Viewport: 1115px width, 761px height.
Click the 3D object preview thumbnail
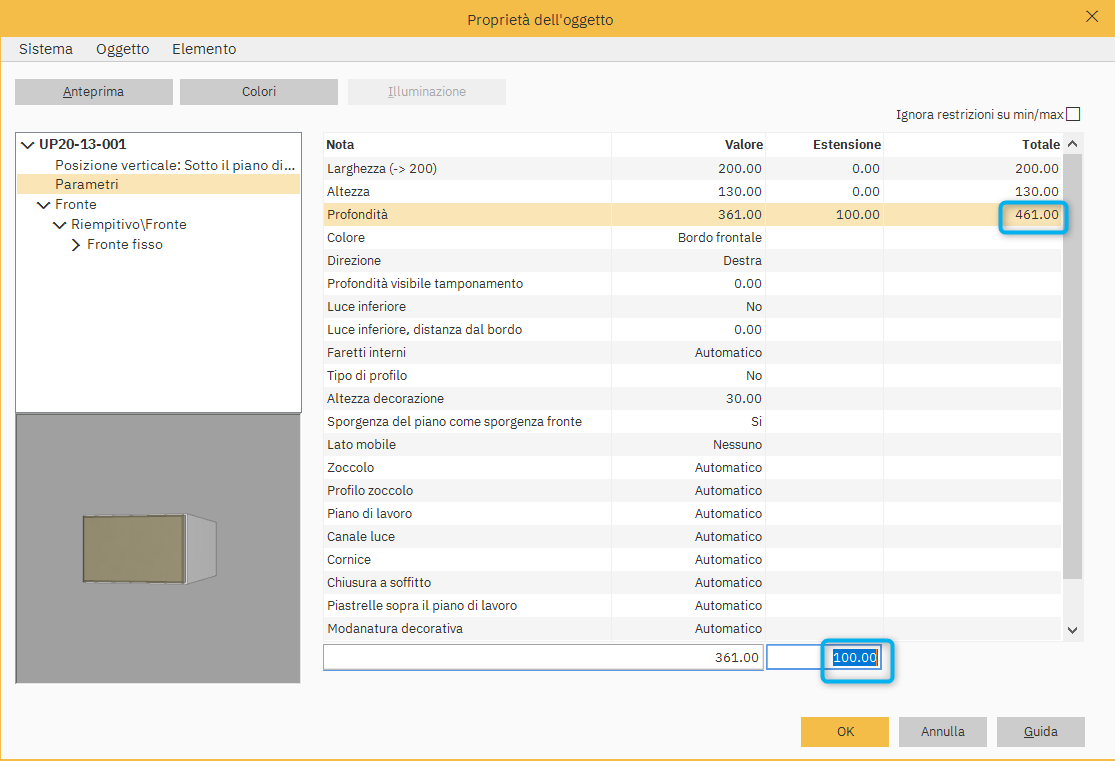pyautogui.click(x=158, y=549)
